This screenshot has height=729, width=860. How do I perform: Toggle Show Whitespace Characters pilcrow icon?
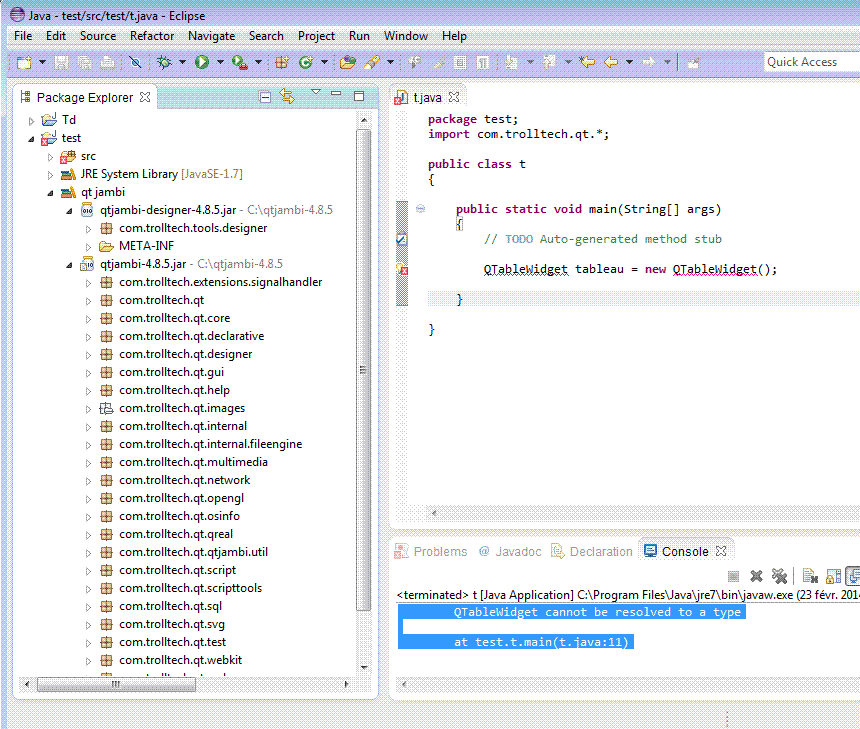click(x=483, y=63)
